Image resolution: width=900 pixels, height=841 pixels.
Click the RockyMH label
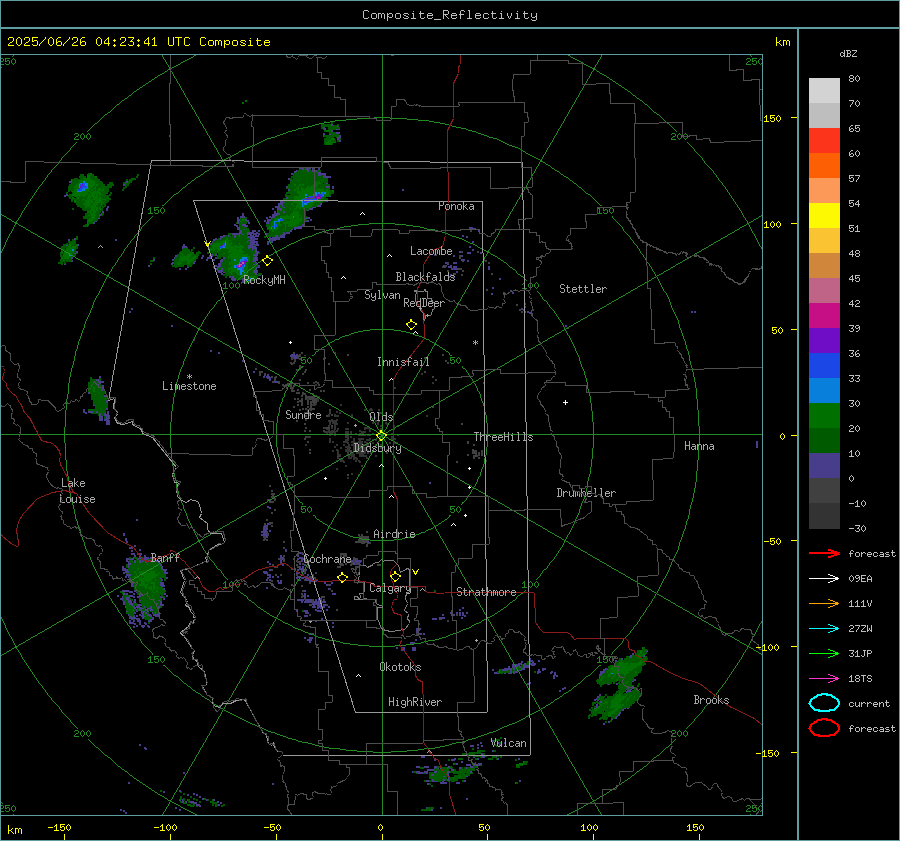(264, 280)
